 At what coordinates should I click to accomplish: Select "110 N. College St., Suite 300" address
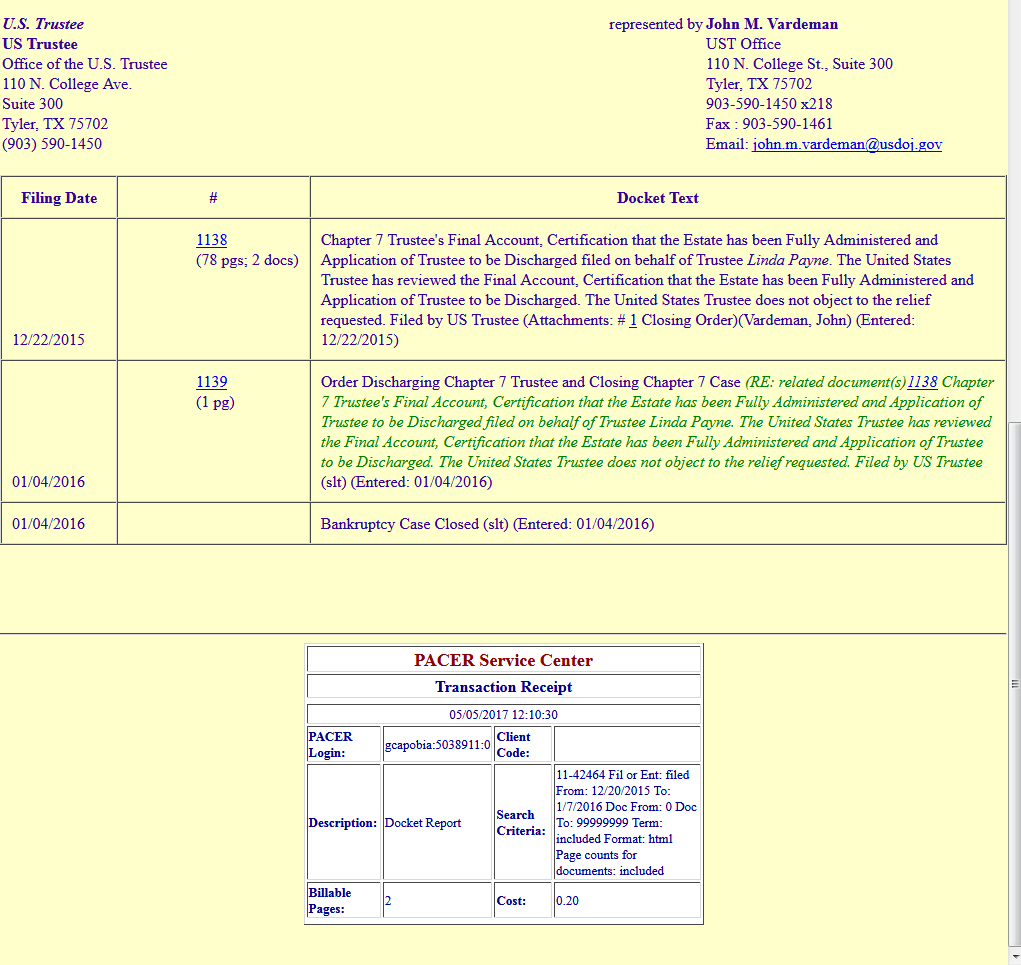[x=799, y=64]
